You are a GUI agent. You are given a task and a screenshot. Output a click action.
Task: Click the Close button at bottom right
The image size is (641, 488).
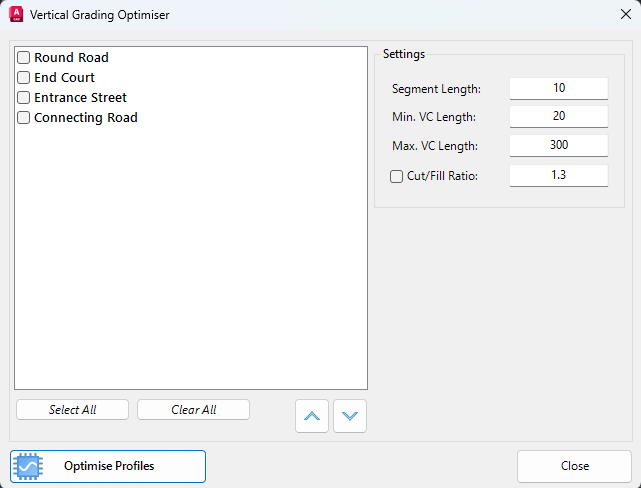574,466
